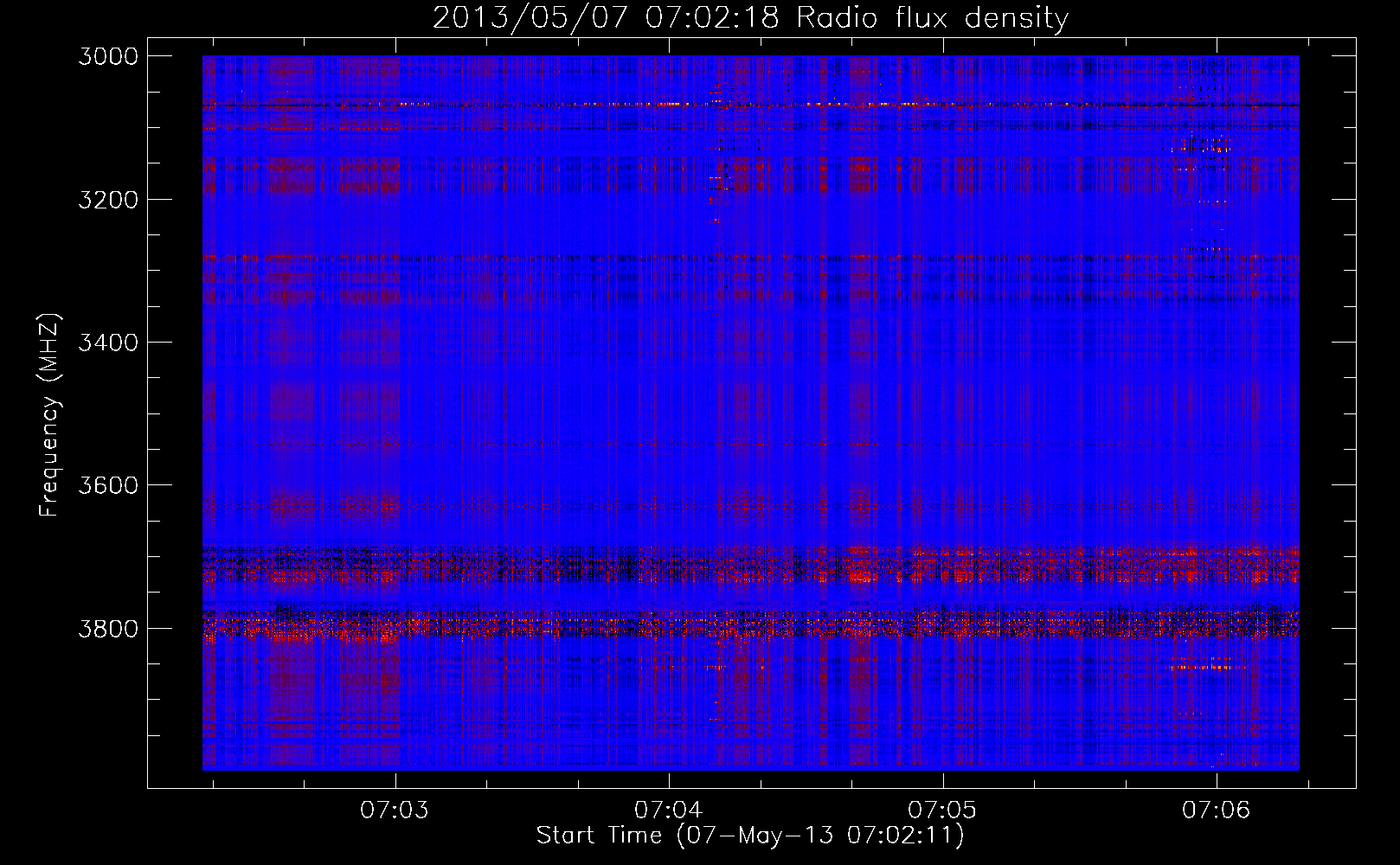The height and width of the screenshot is (865, 1400).
Task: Select the Frequency (MHZ) axis label
Action: (x=49, y=415)
